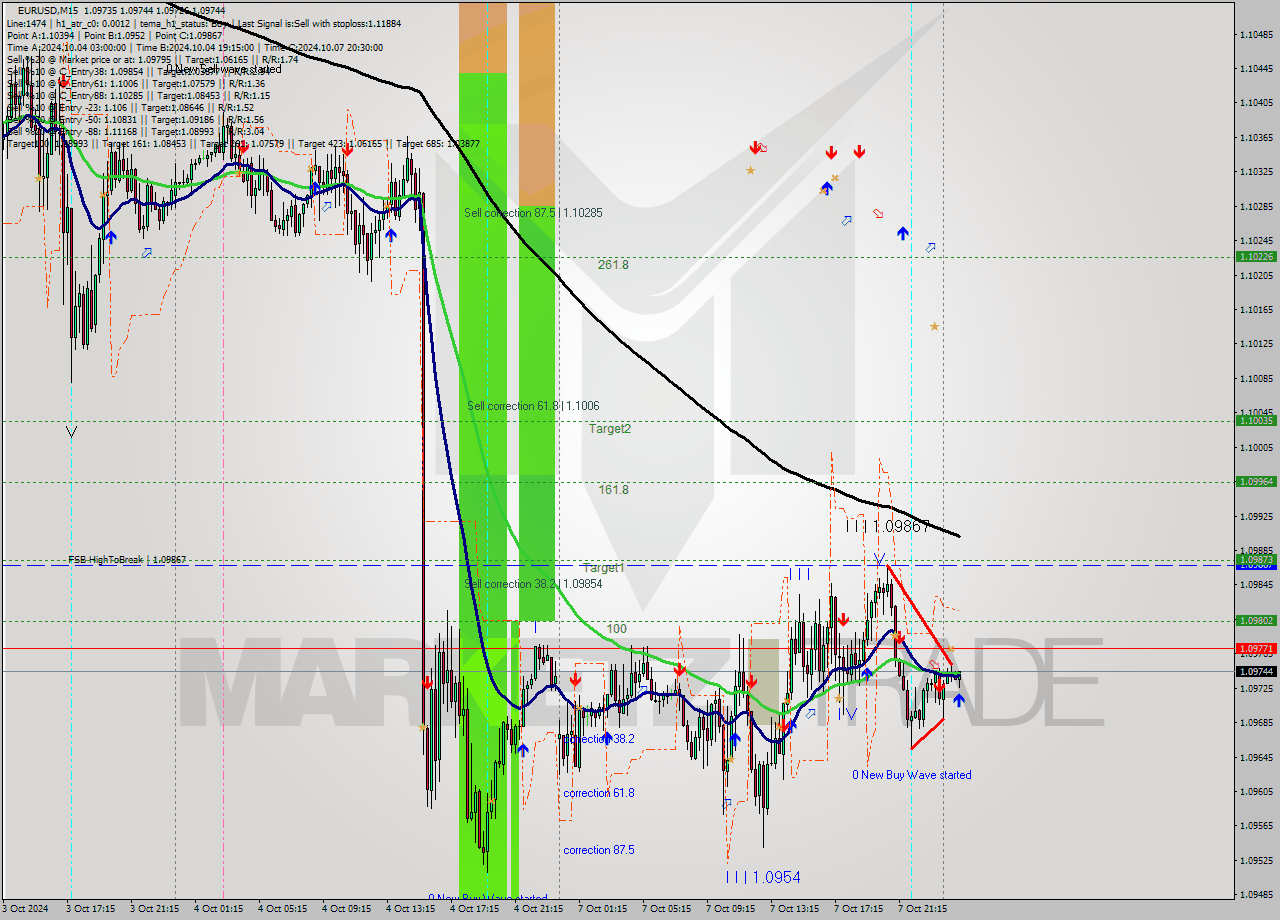This screenshot has width=1280, height=920.
Task: Select the red descending trendline near 7 Oct 21:15
Action: 919,616
